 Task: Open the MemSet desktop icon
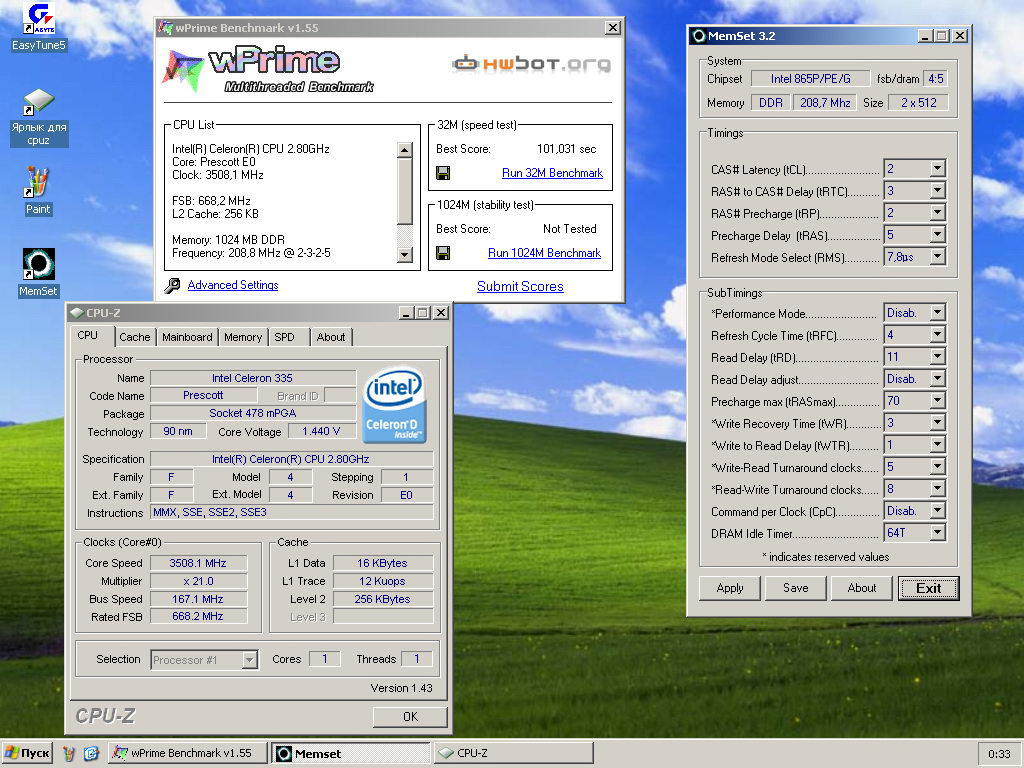(x=38, y=272)
